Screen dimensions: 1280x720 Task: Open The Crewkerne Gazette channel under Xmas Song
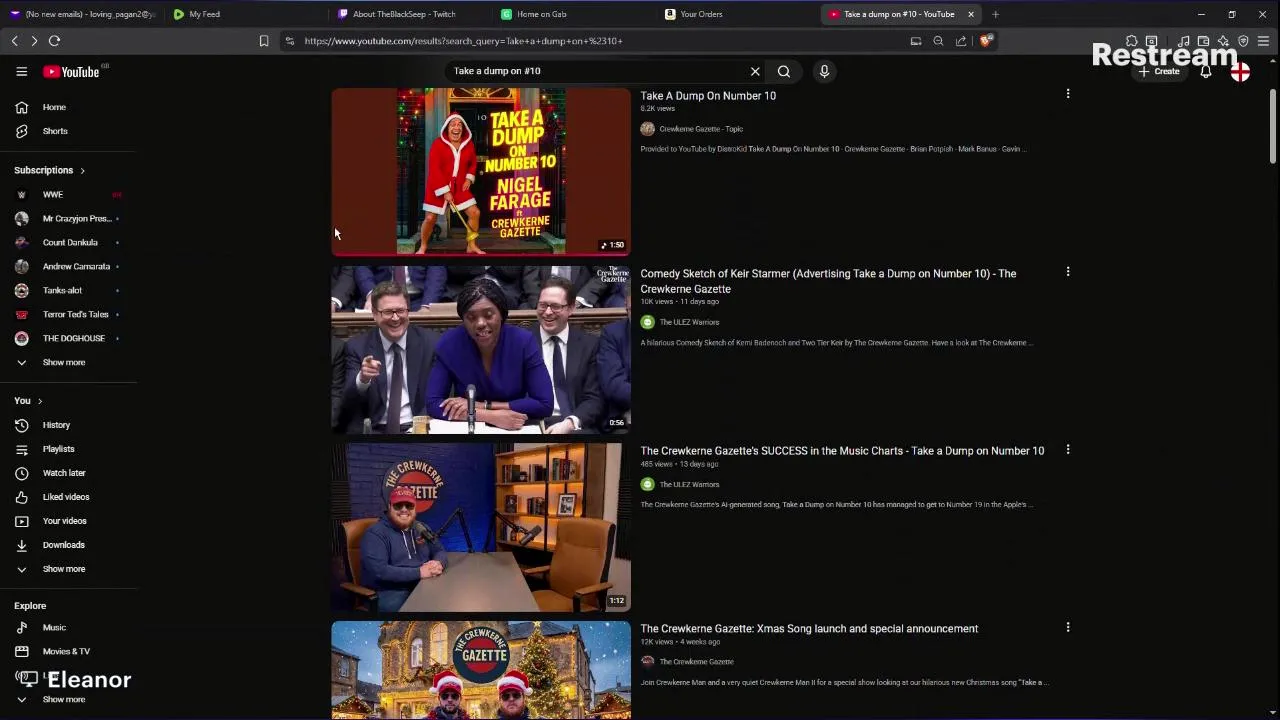tap(696, 662)
